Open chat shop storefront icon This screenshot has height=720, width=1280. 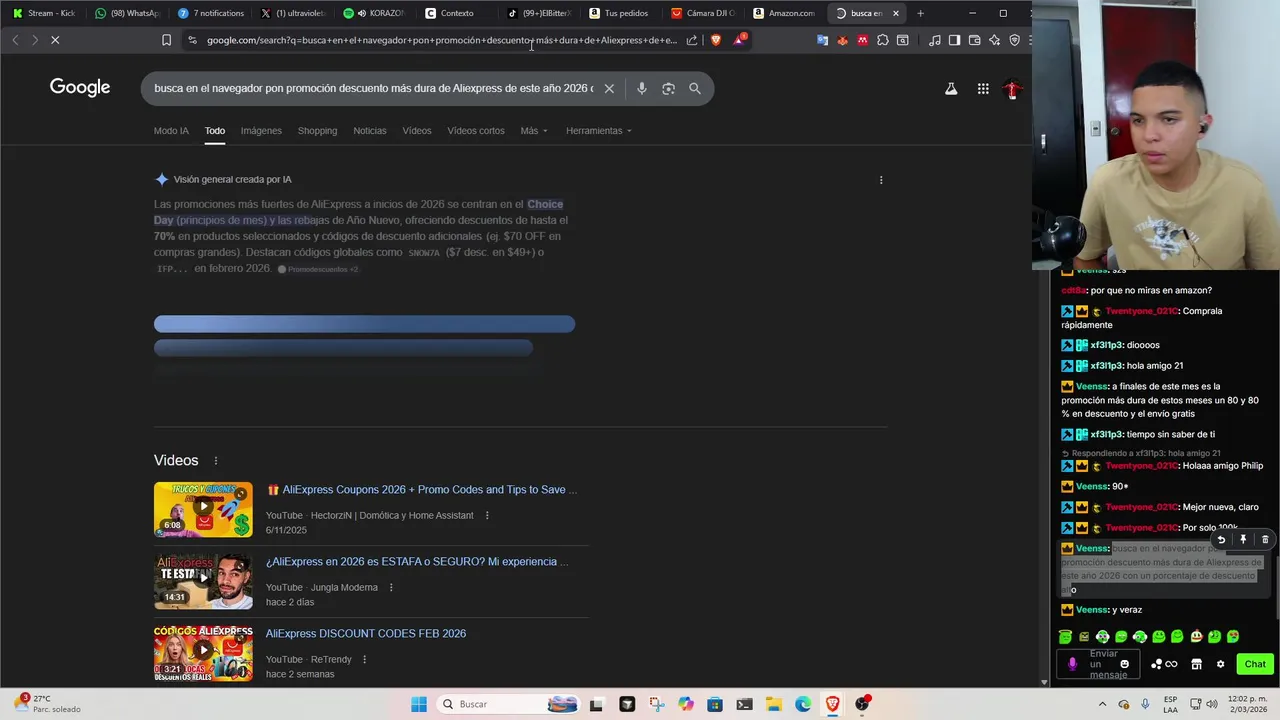point(1196,664)
